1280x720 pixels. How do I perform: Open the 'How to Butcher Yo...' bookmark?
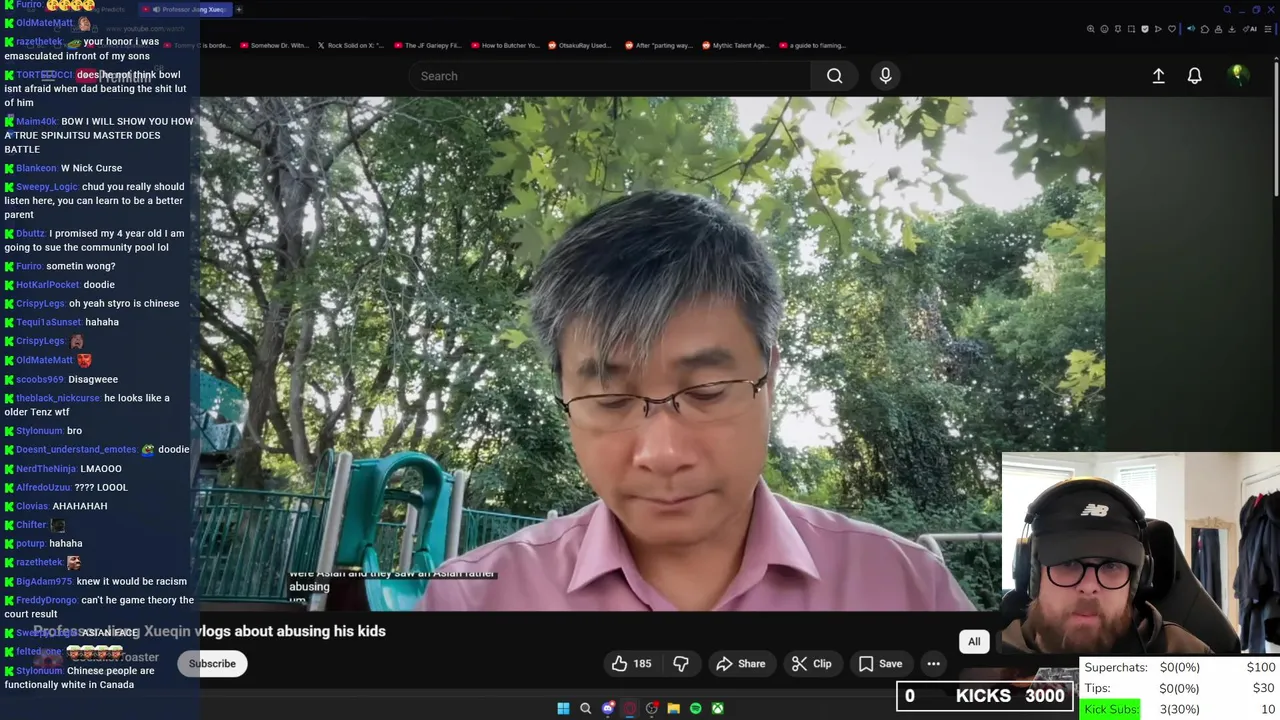(x=504, y=45)
